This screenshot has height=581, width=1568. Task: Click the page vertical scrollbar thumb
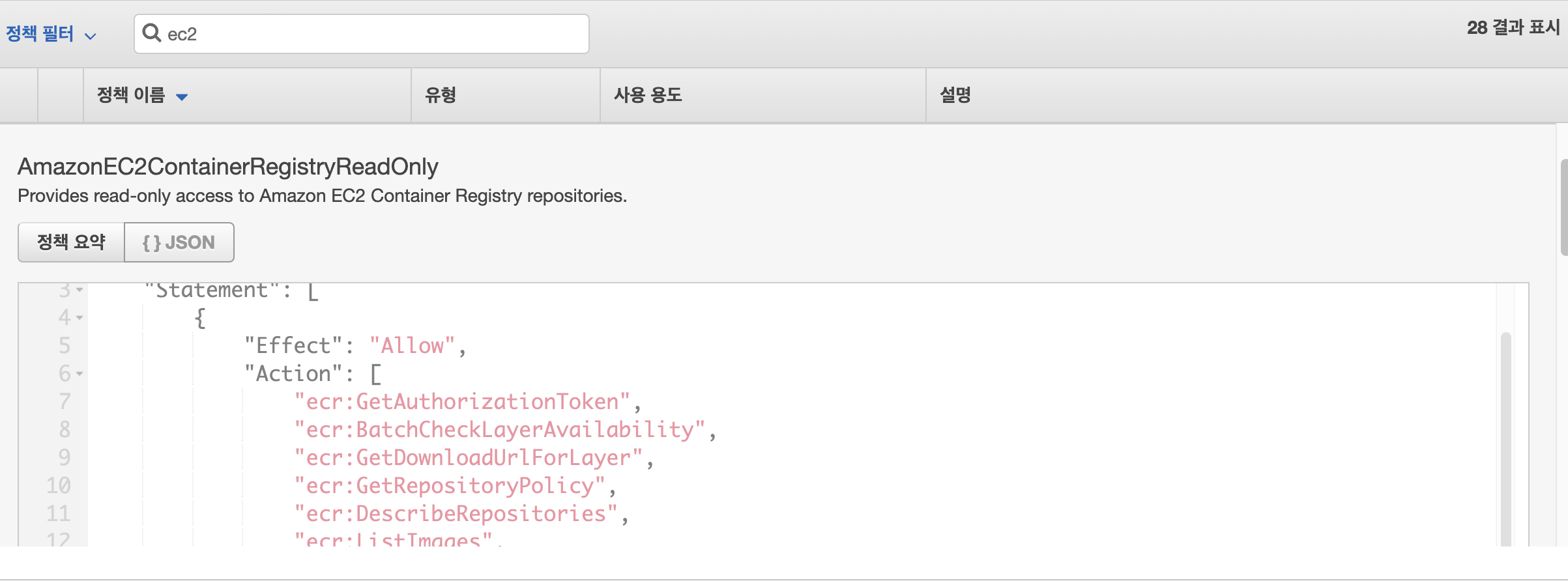pyautogui.click(x=1564, y=207)
